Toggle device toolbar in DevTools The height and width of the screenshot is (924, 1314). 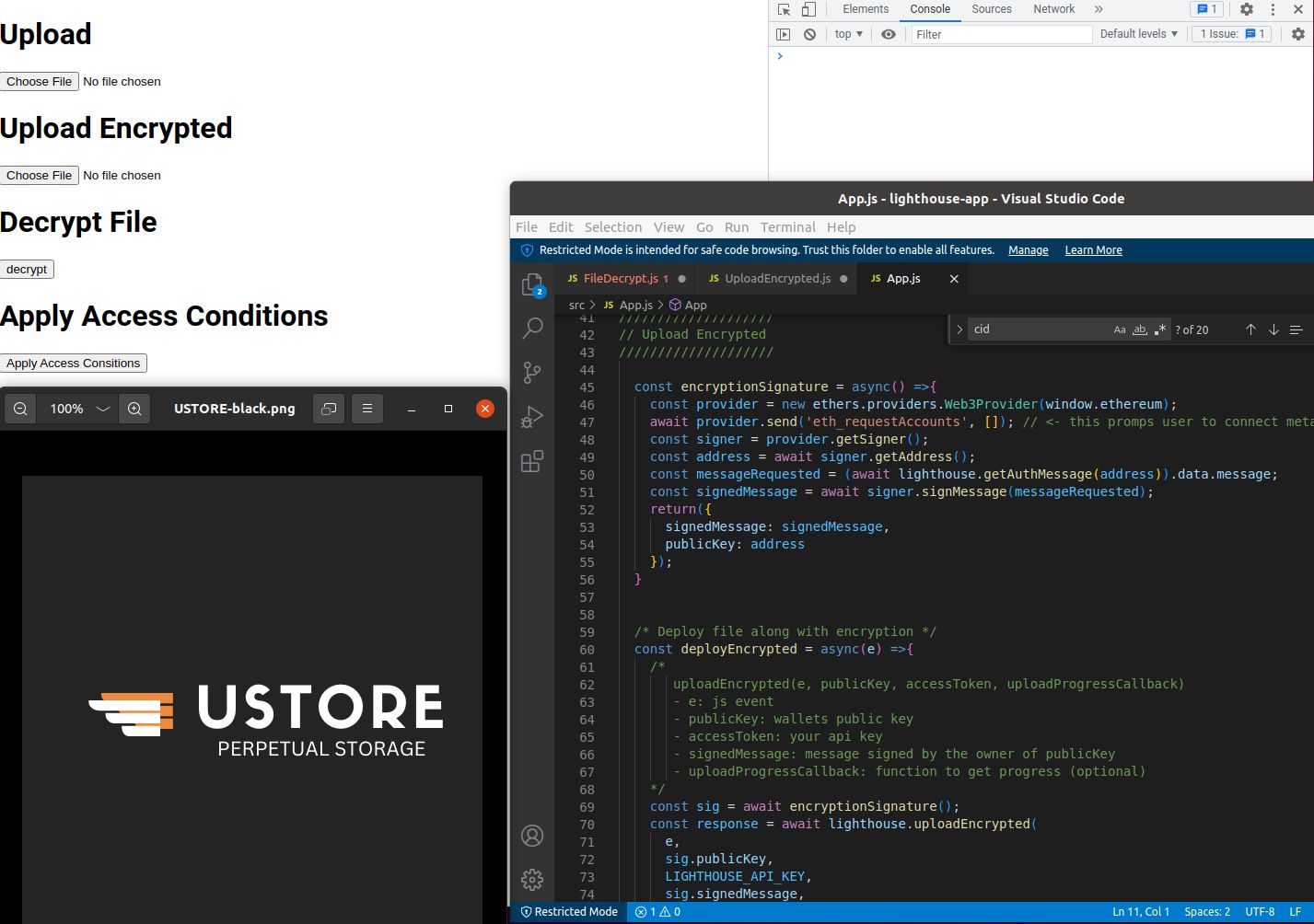pos(808,9)
